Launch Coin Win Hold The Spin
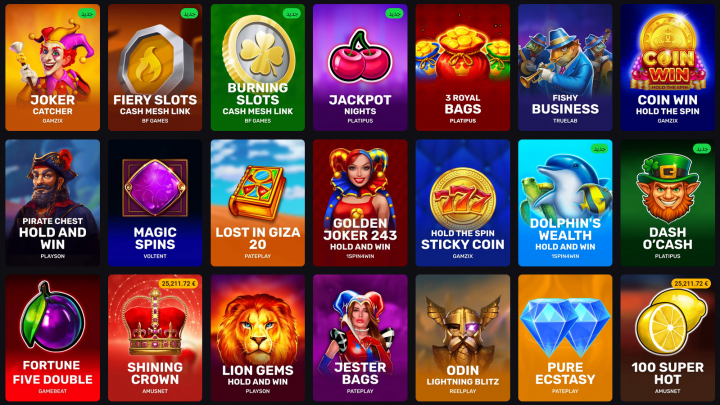 click(x=668, y=68)
